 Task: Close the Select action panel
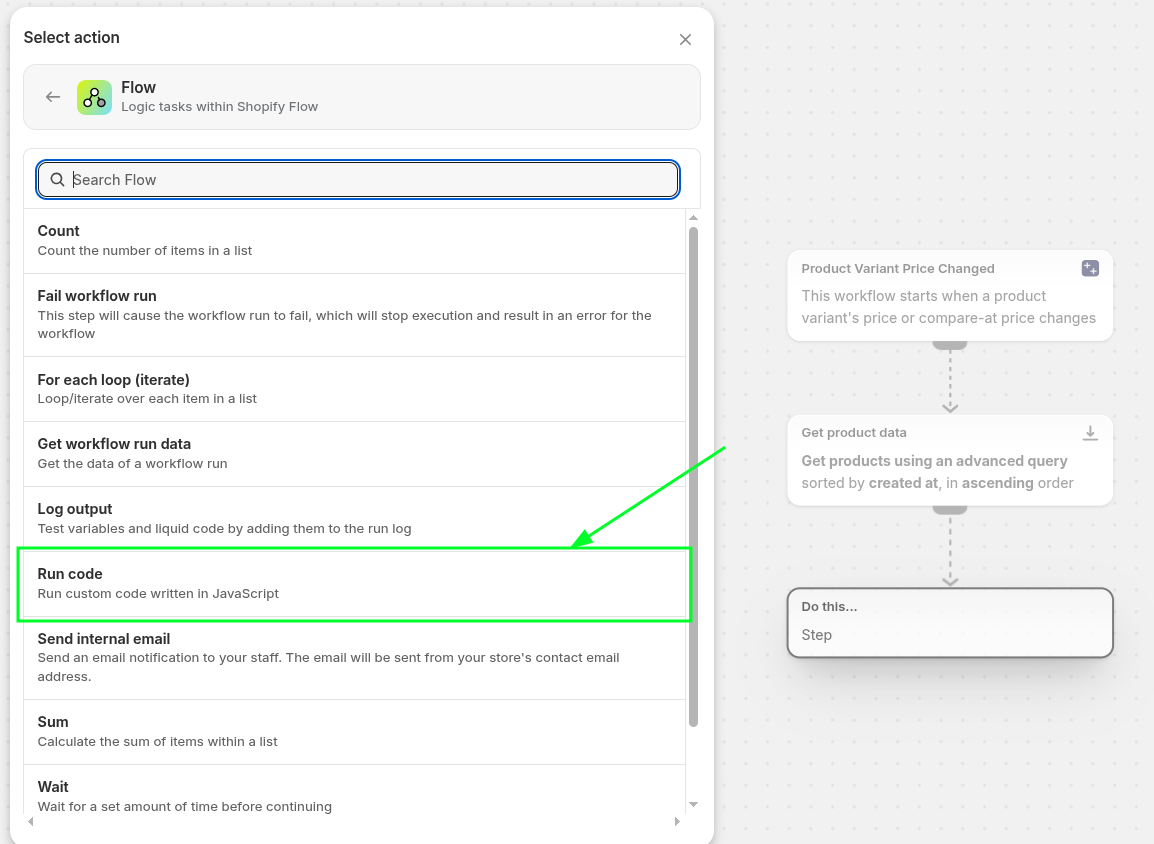click(685, 40)
